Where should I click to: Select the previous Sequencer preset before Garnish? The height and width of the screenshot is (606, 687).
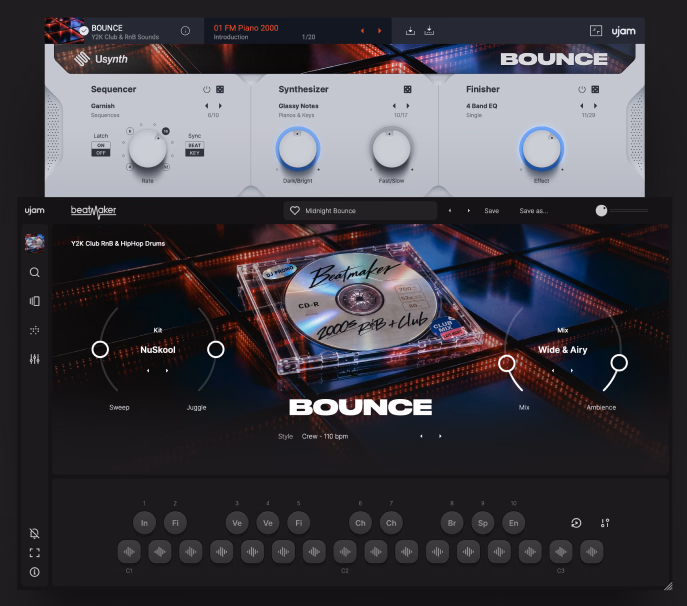(x=207, y=106)
